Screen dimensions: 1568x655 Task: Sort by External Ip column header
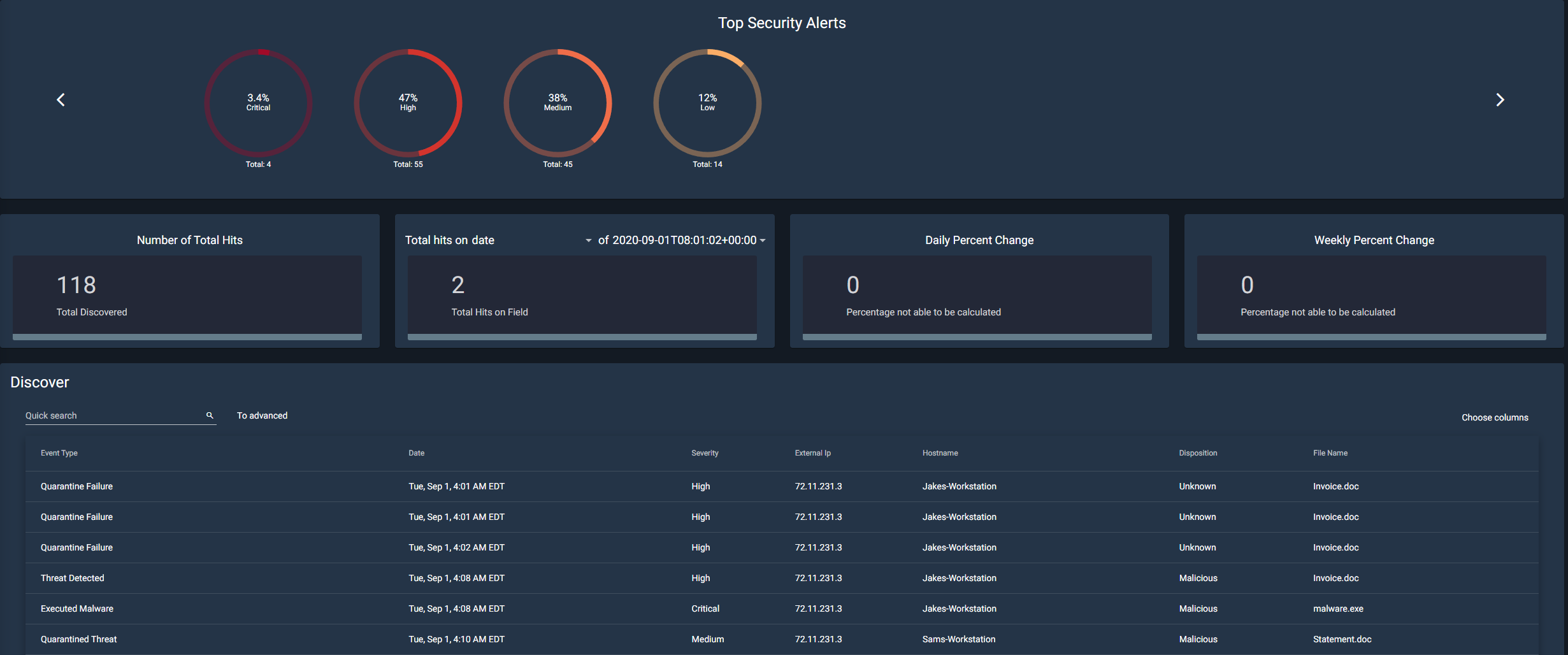[812, 453]
